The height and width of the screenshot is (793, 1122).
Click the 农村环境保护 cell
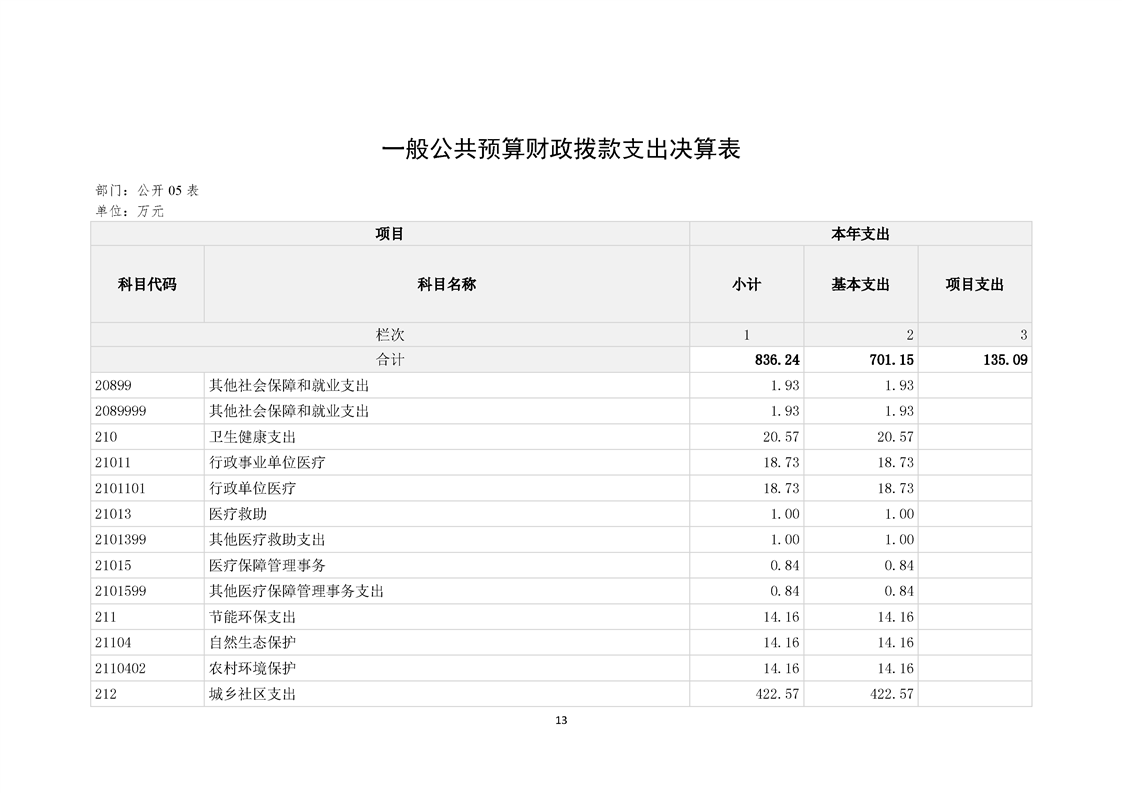252,668
